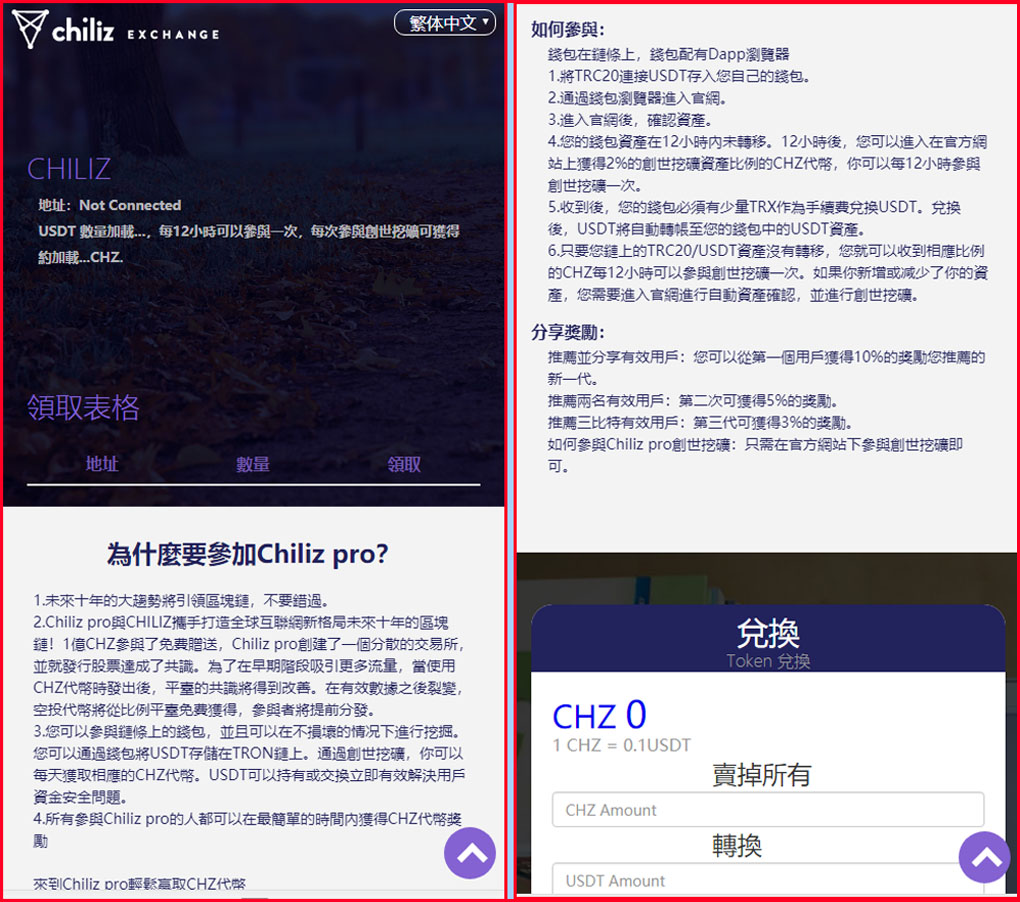This screenshot has height=902, width=1020.
Task: Click the 領取表格 heading
Action: [83, 408]
